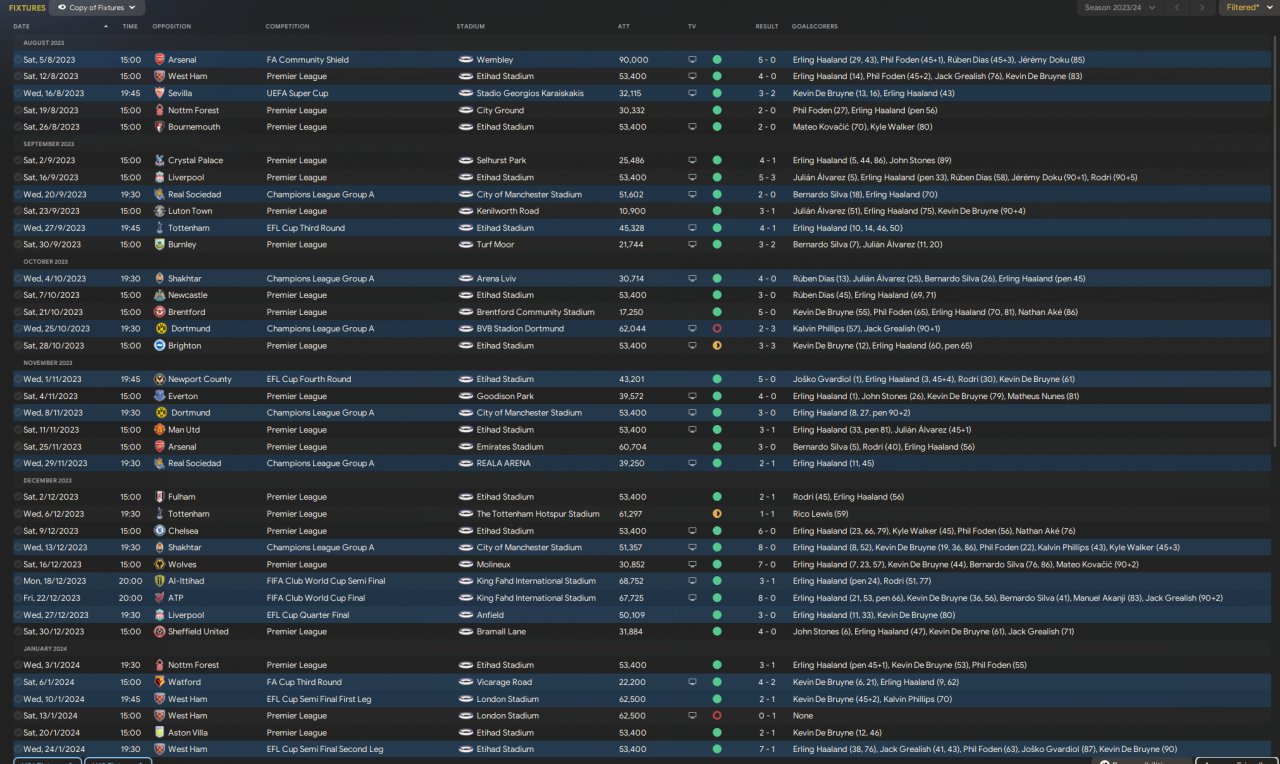Screen dimensions: 1280x764
Task: Tick the round marker for Wed, 16/8/2023
Action: click(18, 93)
